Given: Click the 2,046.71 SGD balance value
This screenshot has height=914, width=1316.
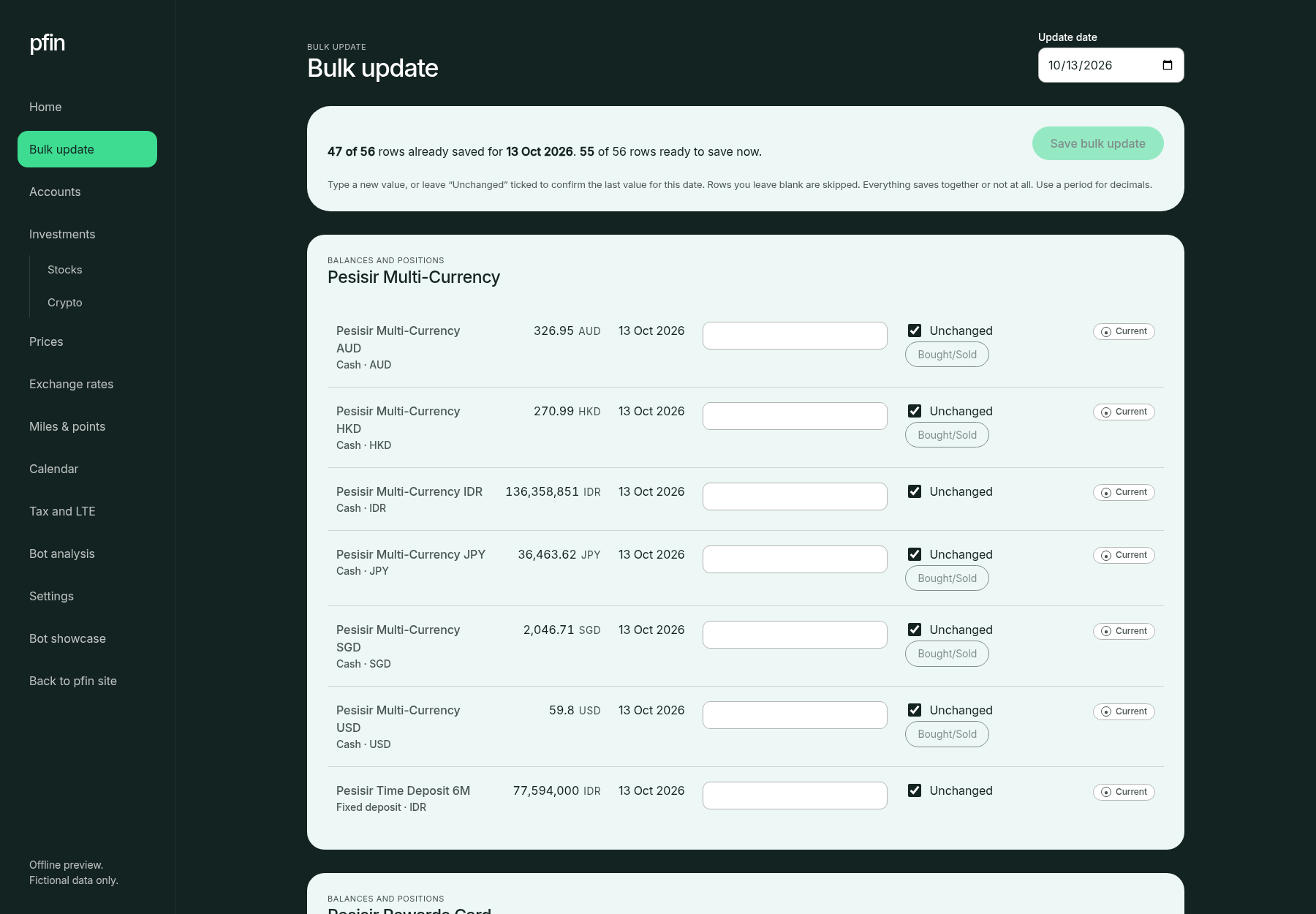Looking at the screenshot, I should click(561, 630).
